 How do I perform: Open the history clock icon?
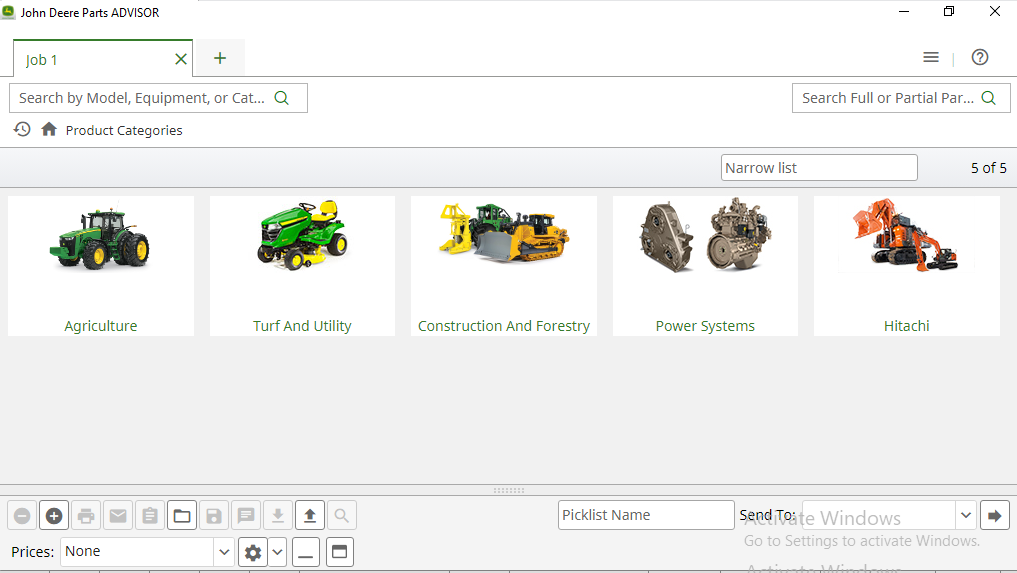22,130
